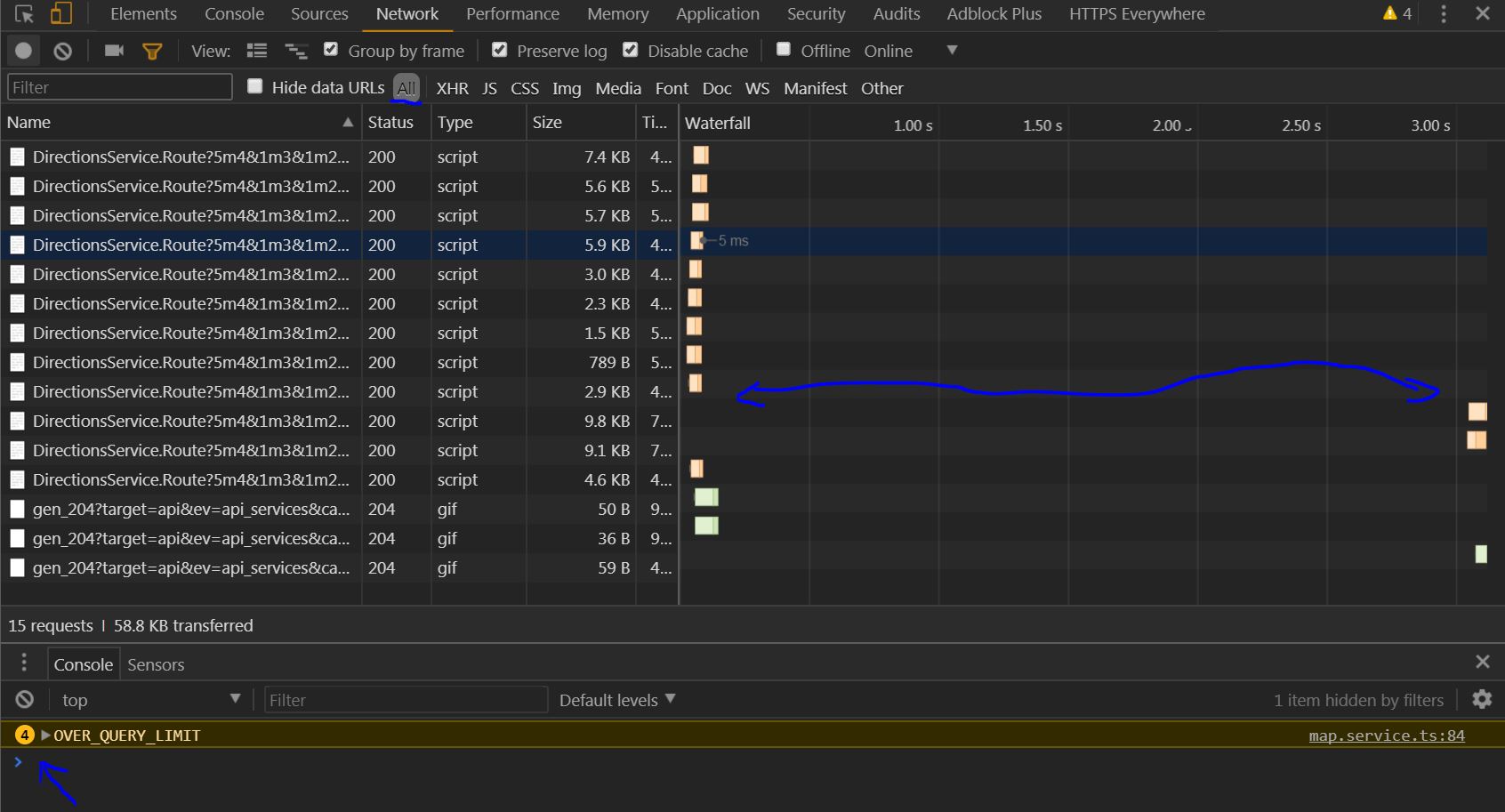Open the Sensors drawer tab

pos(155,663)
